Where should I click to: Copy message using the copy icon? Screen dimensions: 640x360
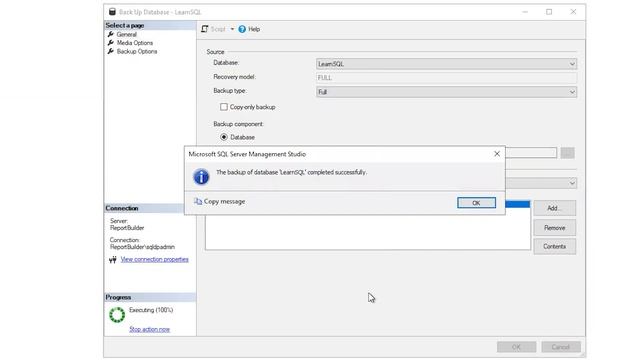point(198,202)
